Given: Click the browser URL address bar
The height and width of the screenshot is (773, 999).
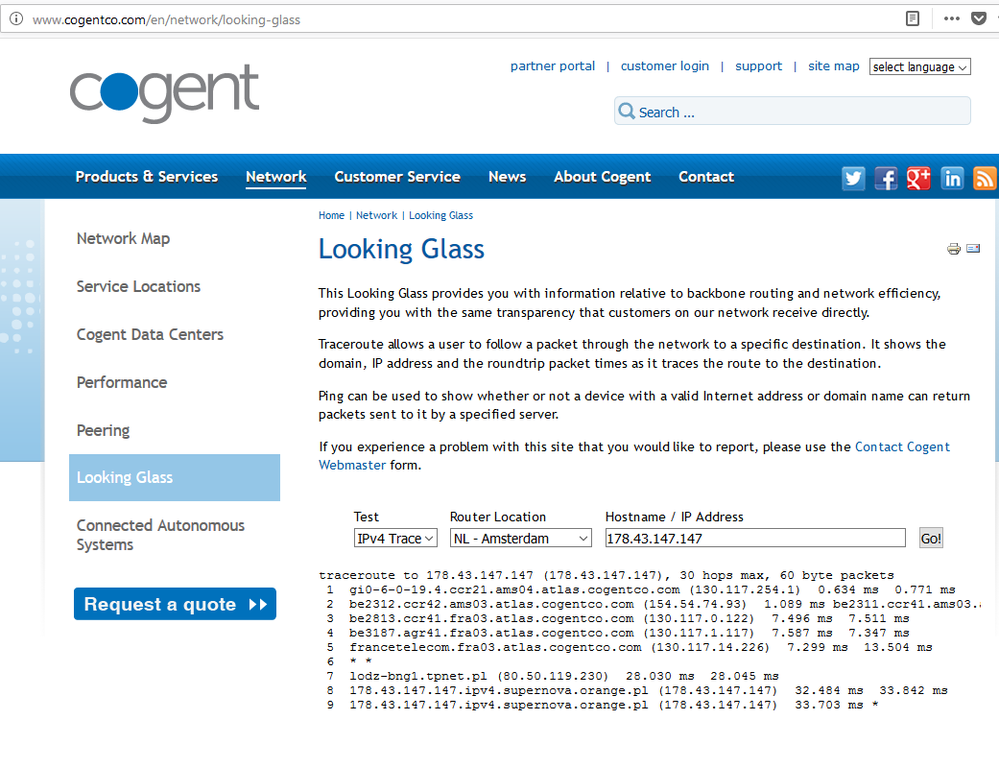Looking at the screenshot, I should [446, 19].
